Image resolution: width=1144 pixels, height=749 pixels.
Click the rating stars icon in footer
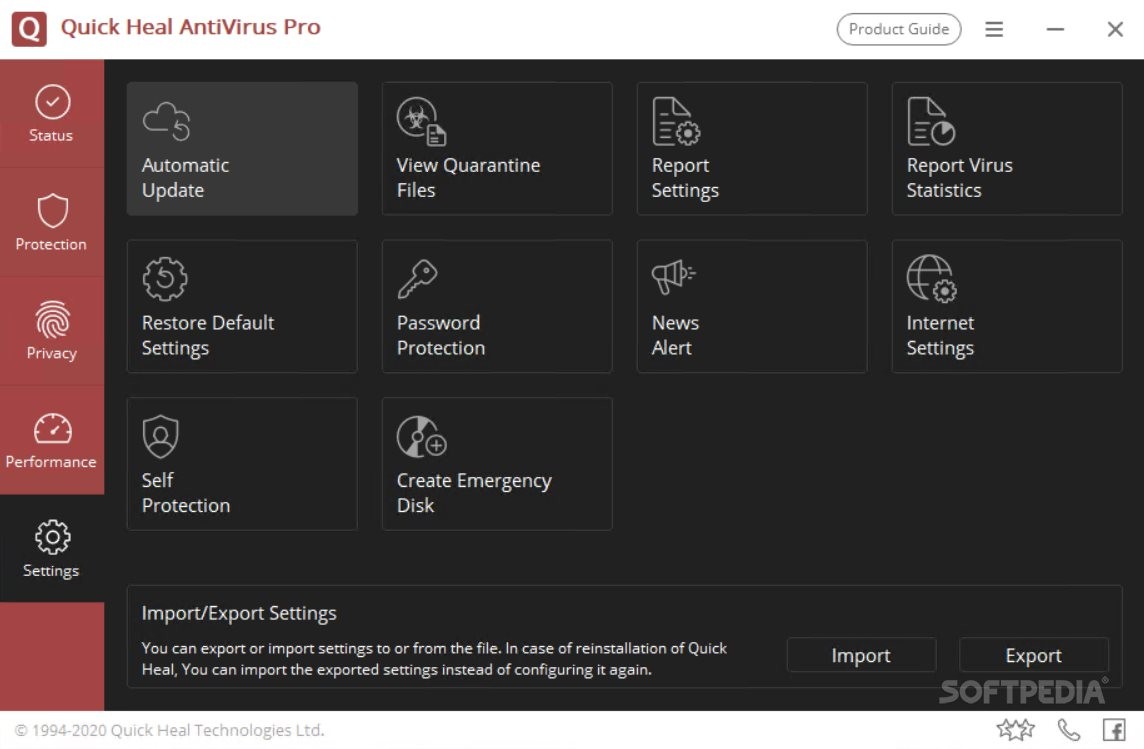pos(1016,729)
